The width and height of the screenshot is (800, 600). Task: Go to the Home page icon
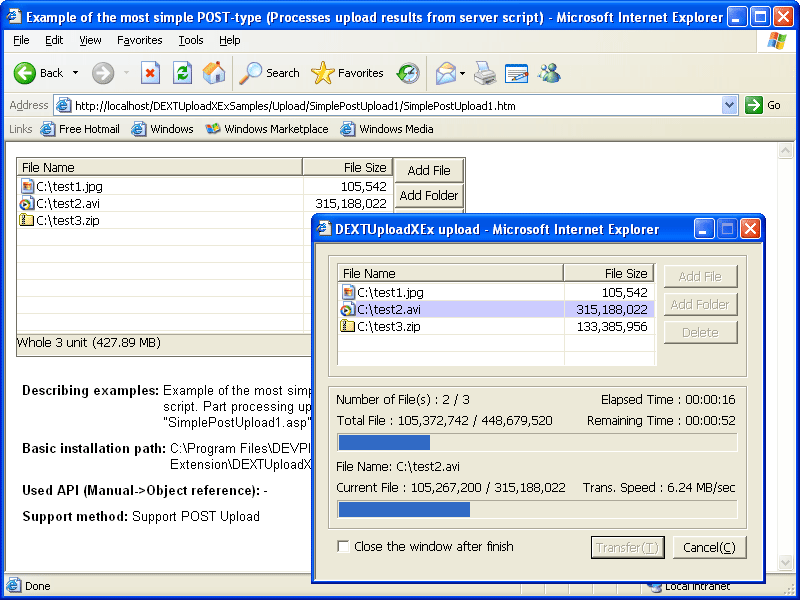[214, 73]
